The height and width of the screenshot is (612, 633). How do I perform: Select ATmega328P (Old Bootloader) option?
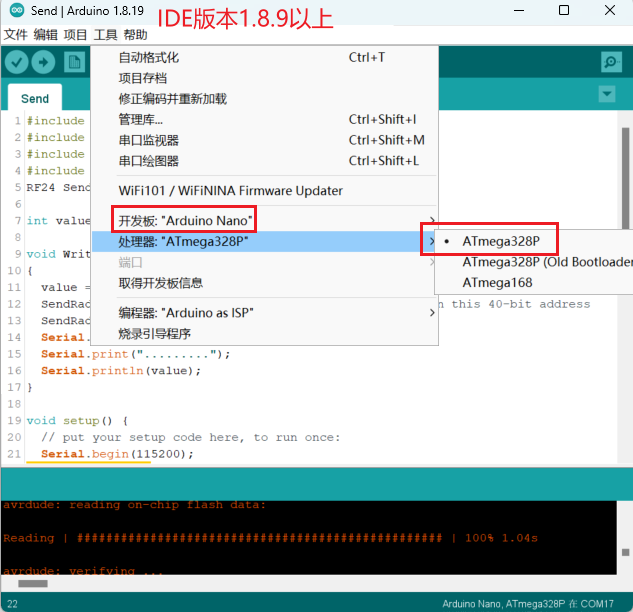534,262
